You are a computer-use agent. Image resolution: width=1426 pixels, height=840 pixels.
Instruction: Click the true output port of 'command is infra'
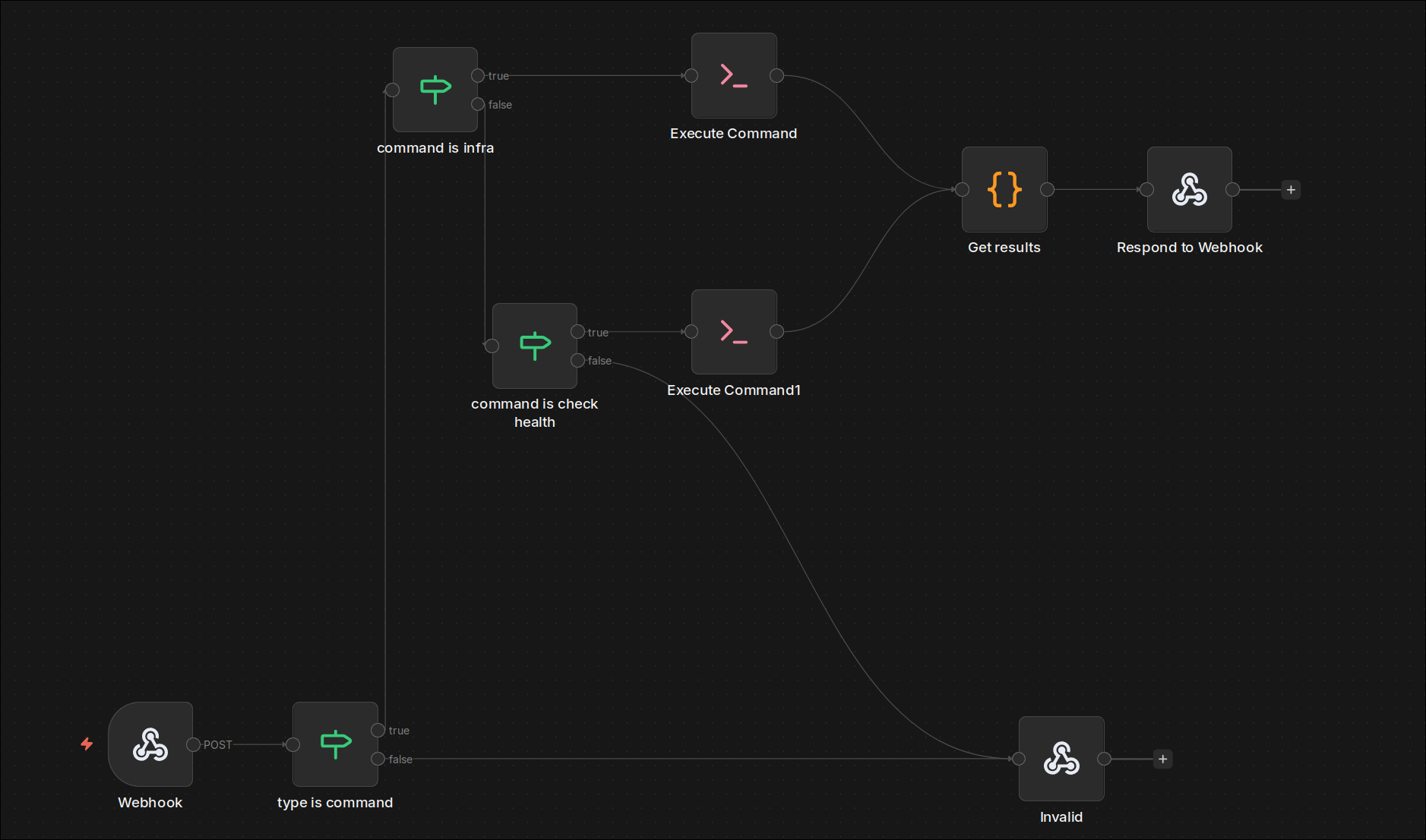coord(478,75)
